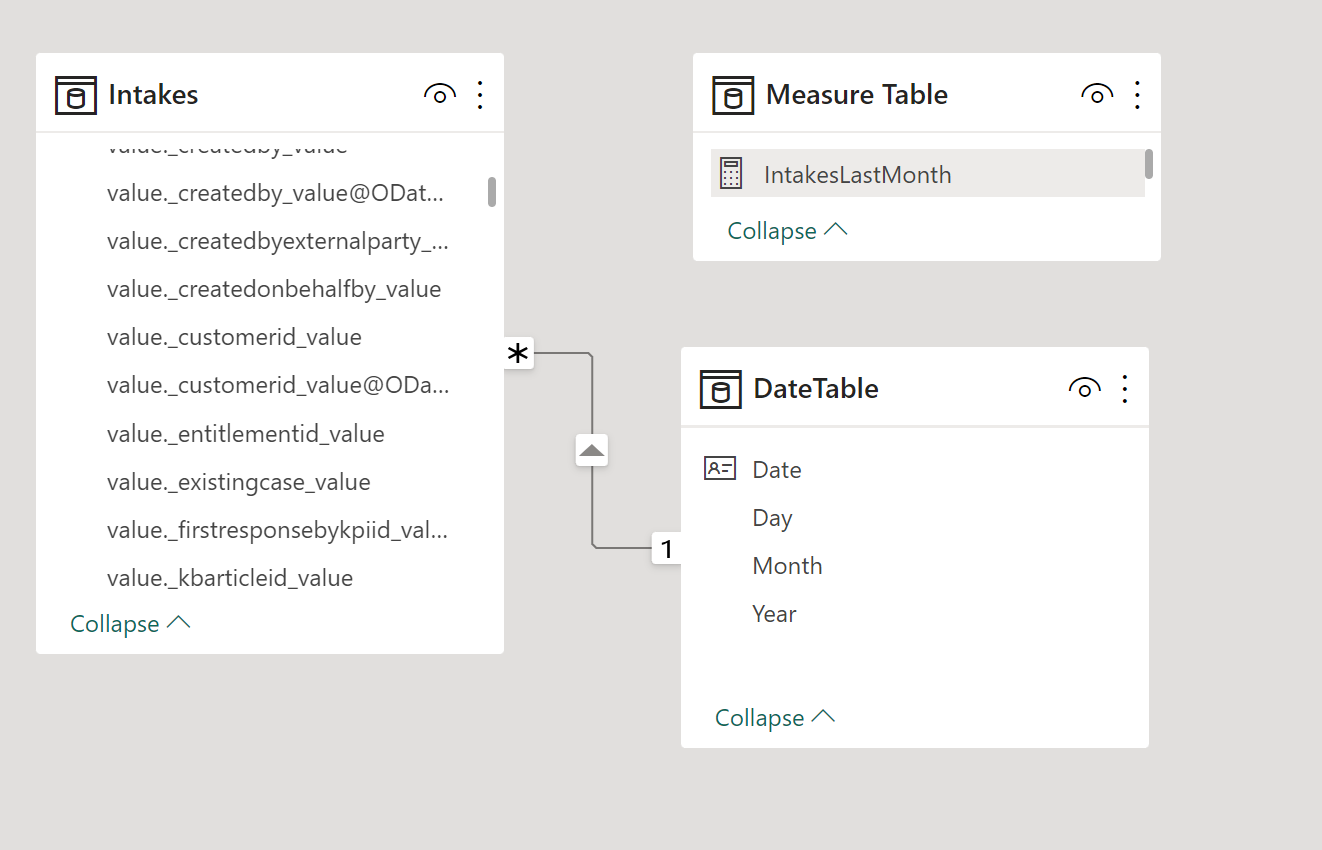Toggle DateTable visibility eye icon
The height and width of the screenshot is (850, 1322).
(1085, 389)
